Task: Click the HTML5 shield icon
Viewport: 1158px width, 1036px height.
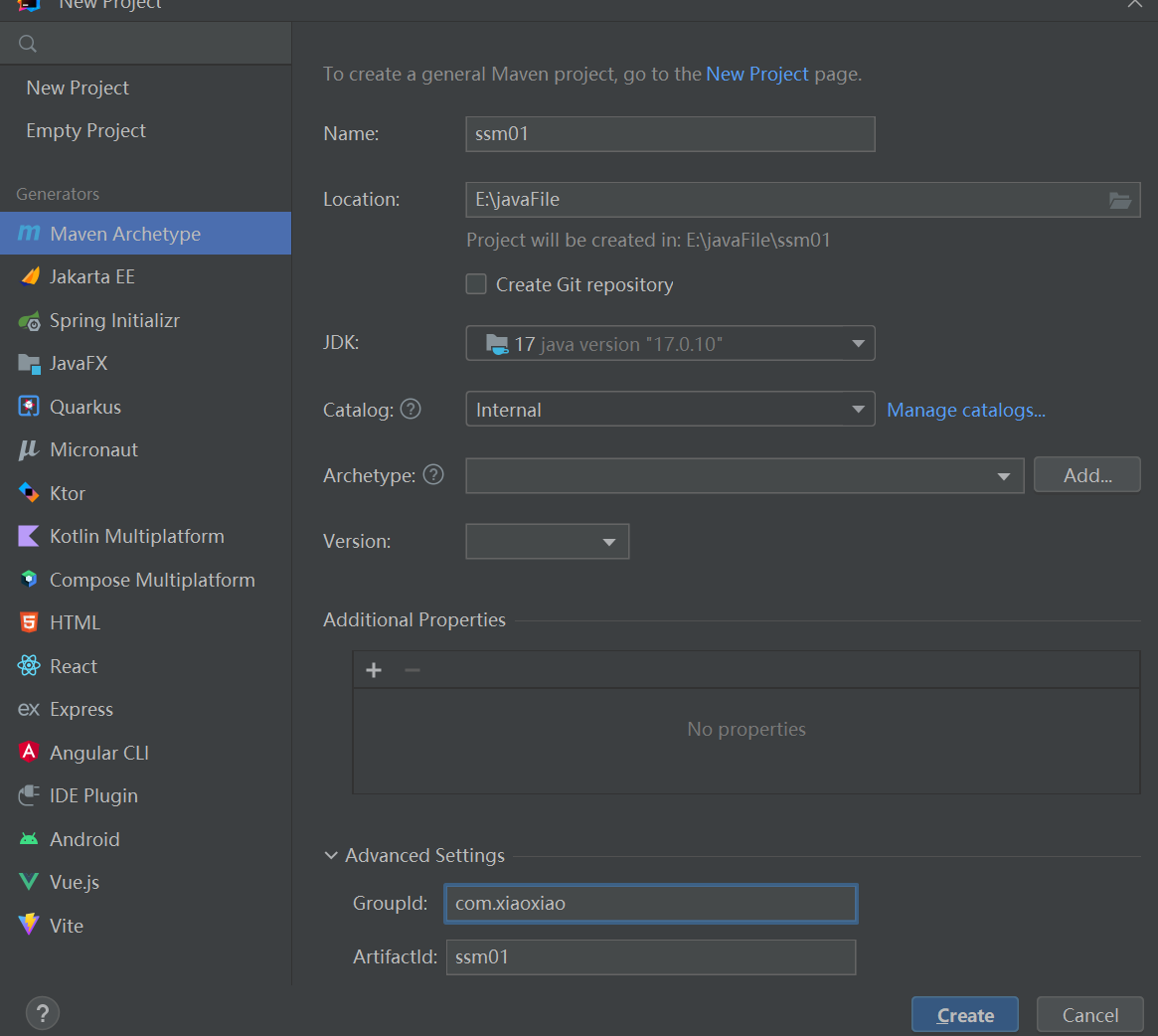Action: coord(29,622)
